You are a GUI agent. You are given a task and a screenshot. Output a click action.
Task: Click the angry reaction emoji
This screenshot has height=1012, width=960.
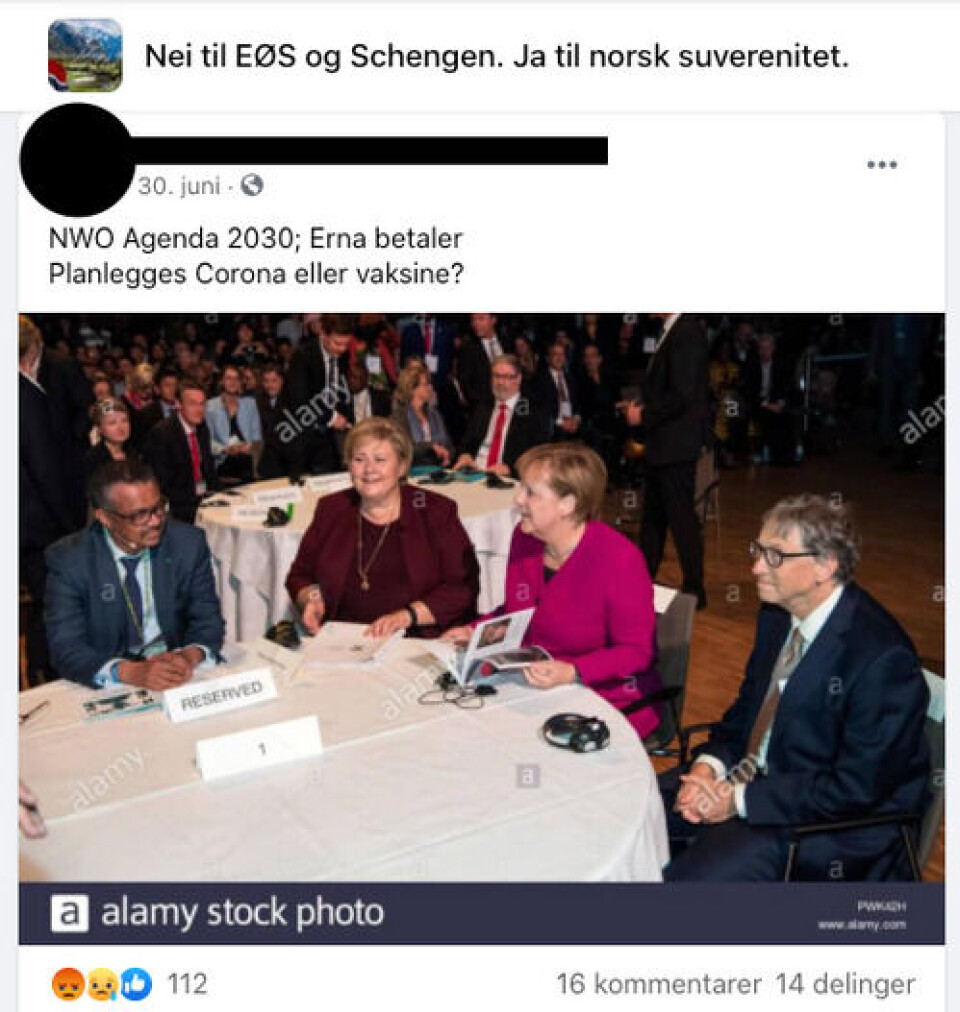67,984
